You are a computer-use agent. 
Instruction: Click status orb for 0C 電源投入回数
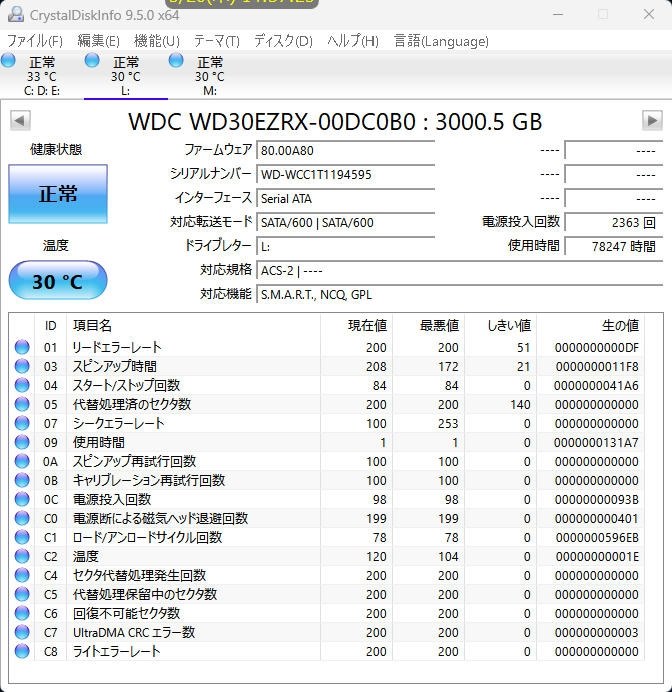[x=22, y=499]
